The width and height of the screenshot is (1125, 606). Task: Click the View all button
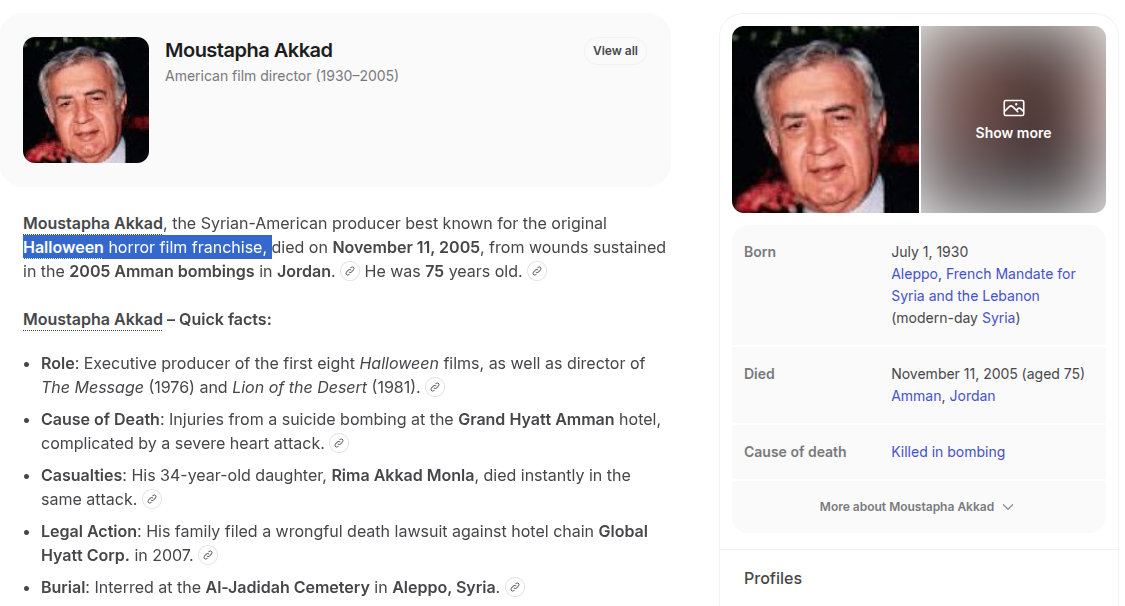(615, 51)
